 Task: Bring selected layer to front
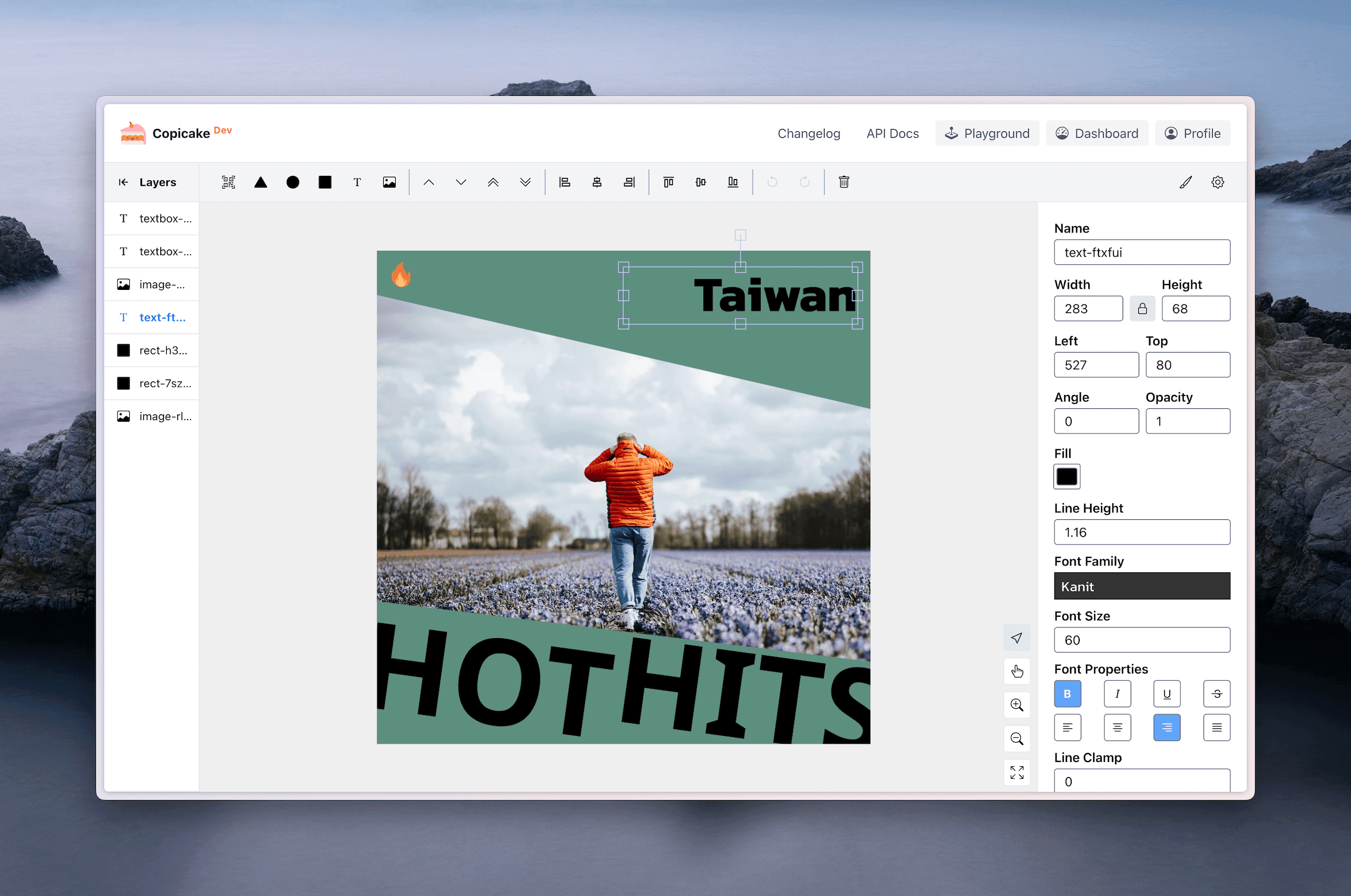pos(493,182)
